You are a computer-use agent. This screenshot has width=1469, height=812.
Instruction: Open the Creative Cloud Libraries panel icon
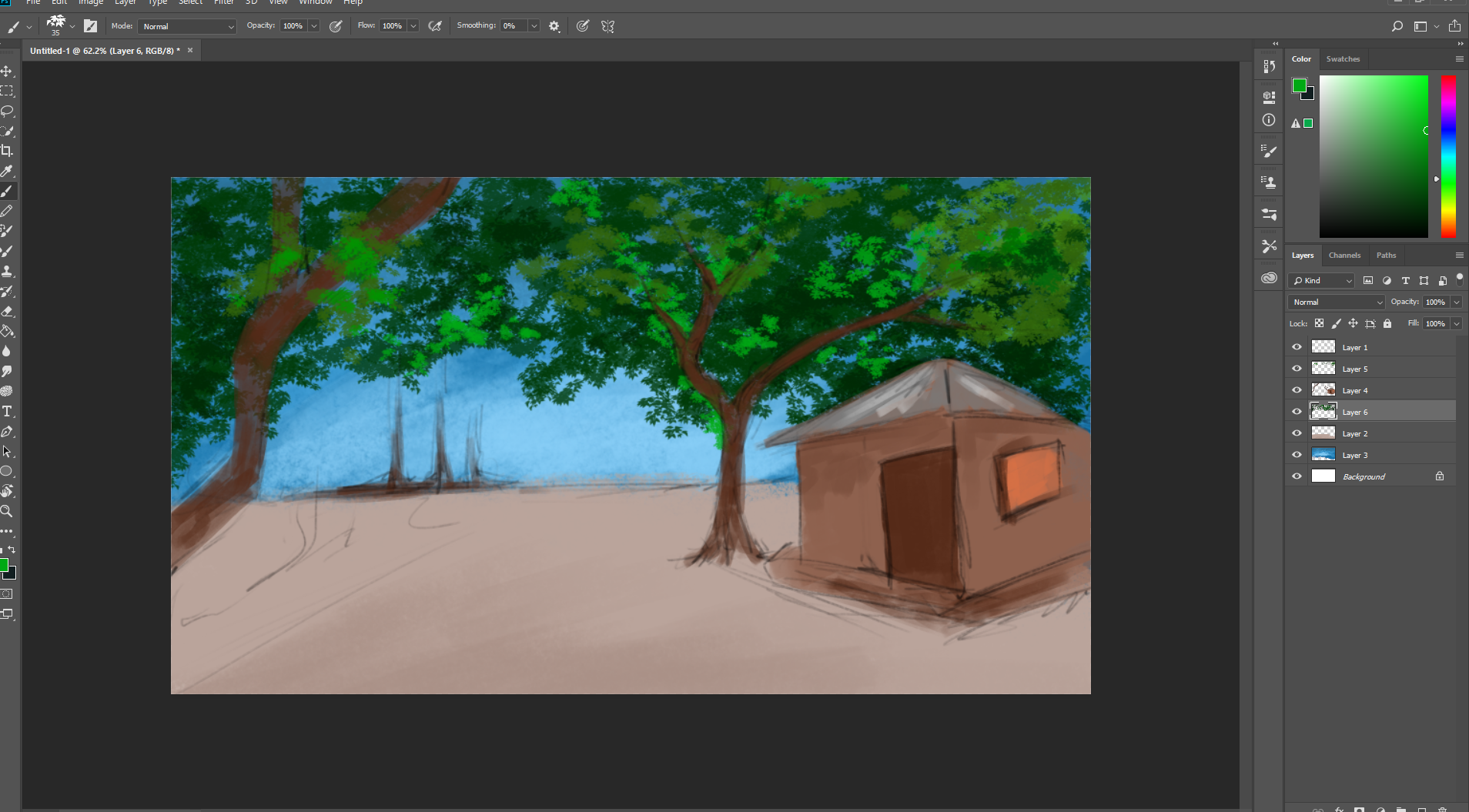(x=1269, y=278)
